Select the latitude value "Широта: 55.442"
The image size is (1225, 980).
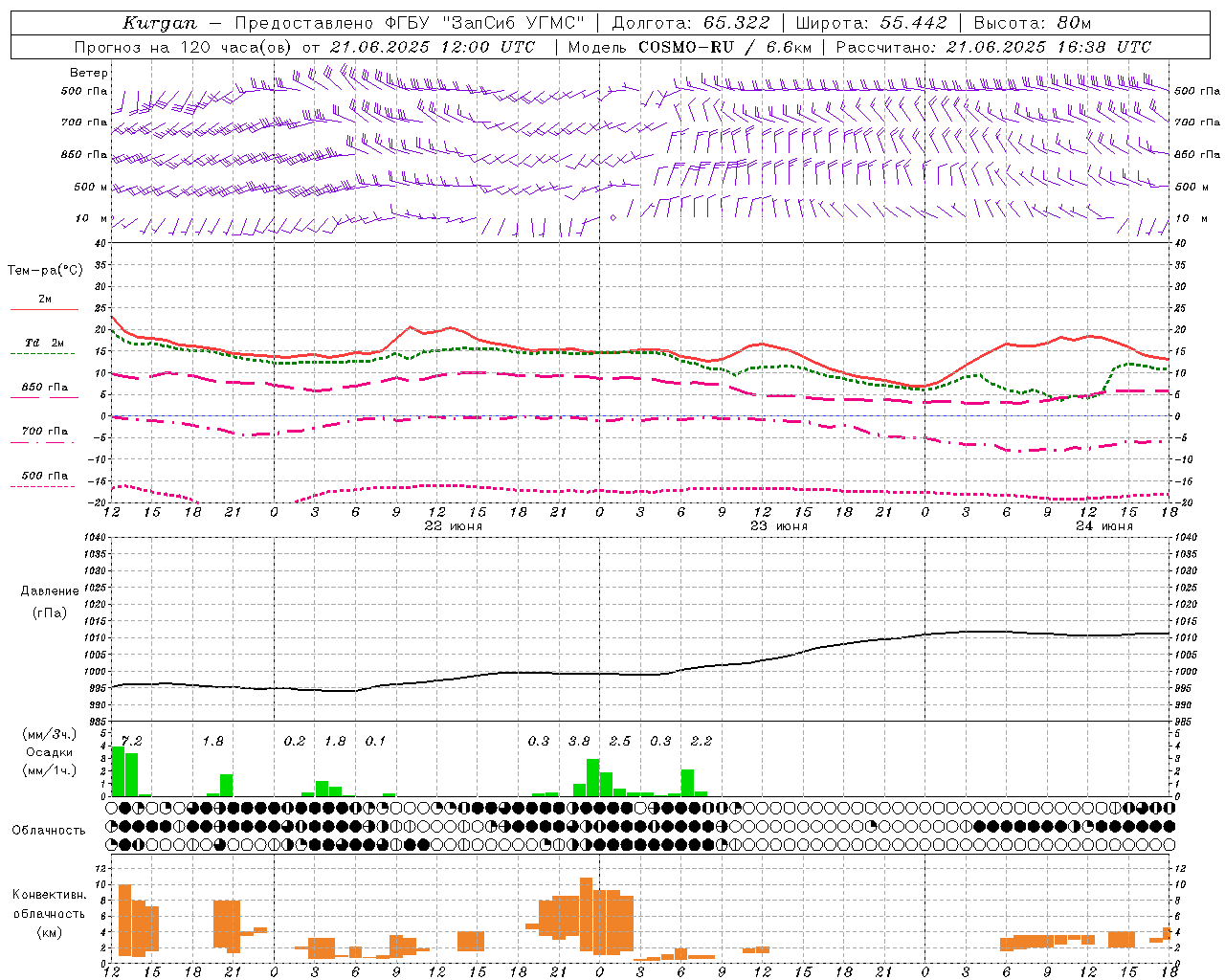coord(872,23)
